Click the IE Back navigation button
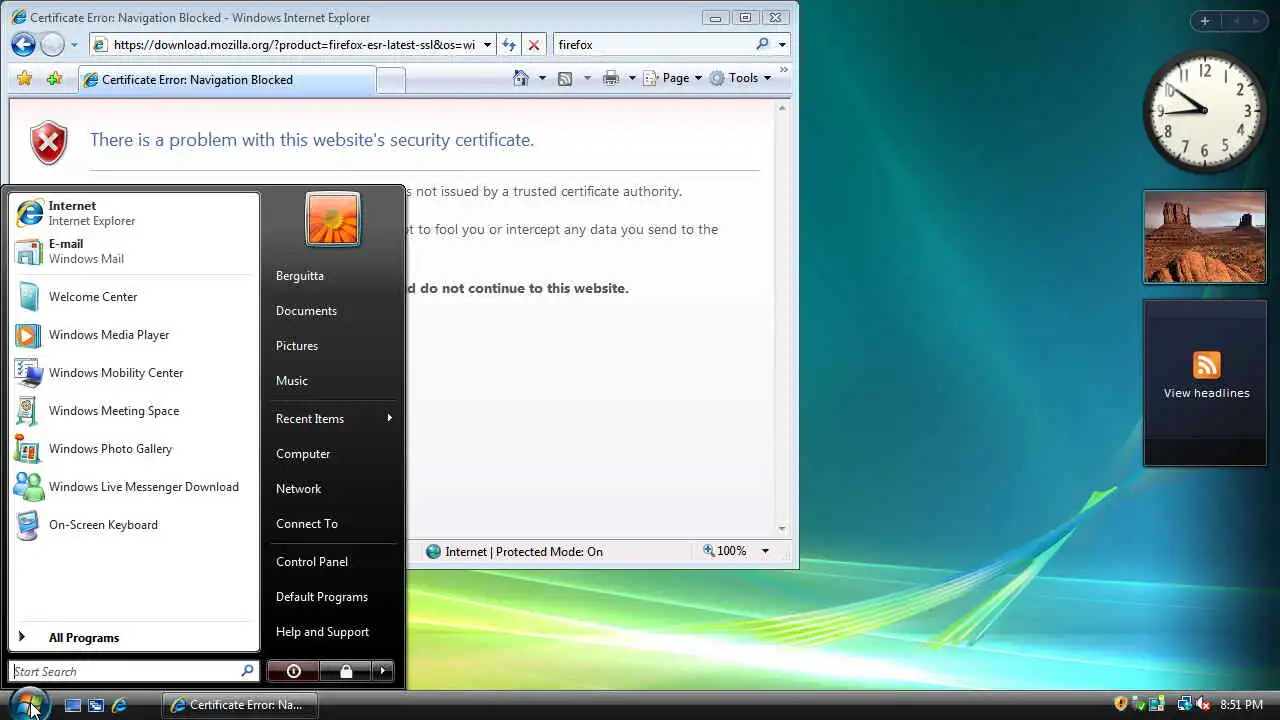This screenshot has width=1280, height=720. coord(23,44)
